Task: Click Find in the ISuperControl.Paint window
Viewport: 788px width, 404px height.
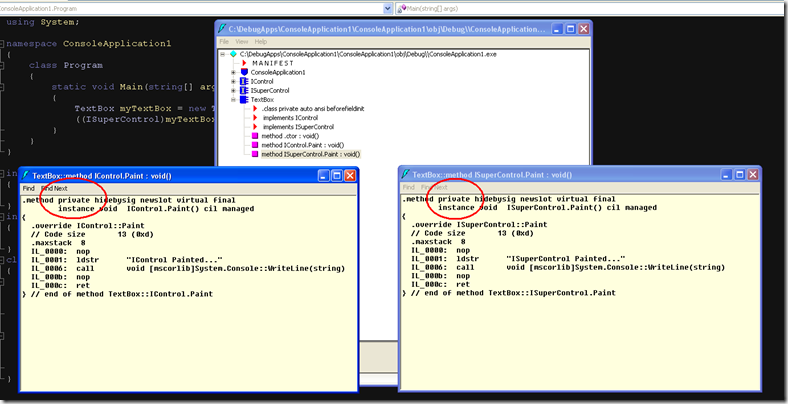Action: [x=409, y=187]
